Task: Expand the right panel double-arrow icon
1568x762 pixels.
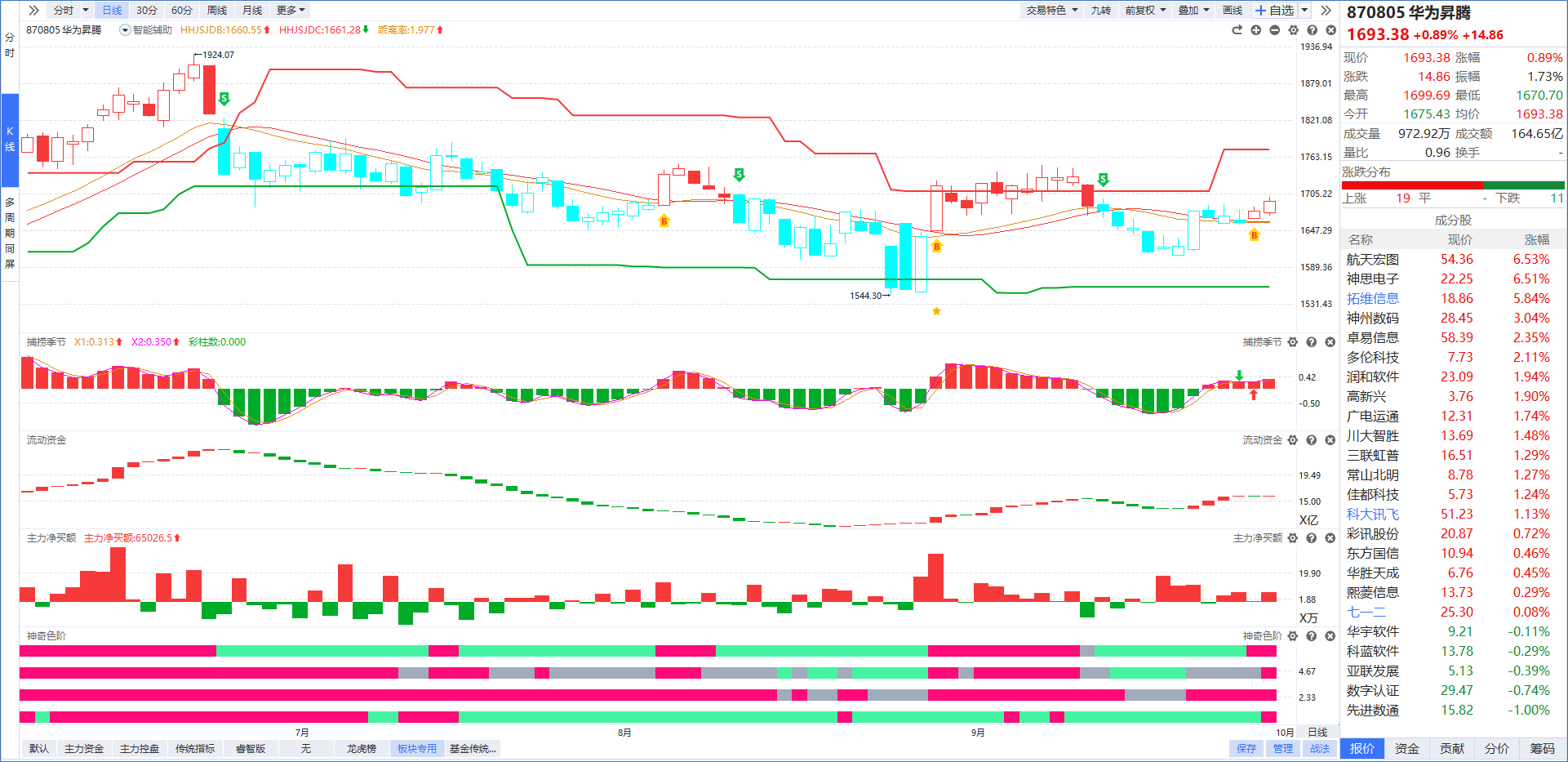Action: 1326,11
